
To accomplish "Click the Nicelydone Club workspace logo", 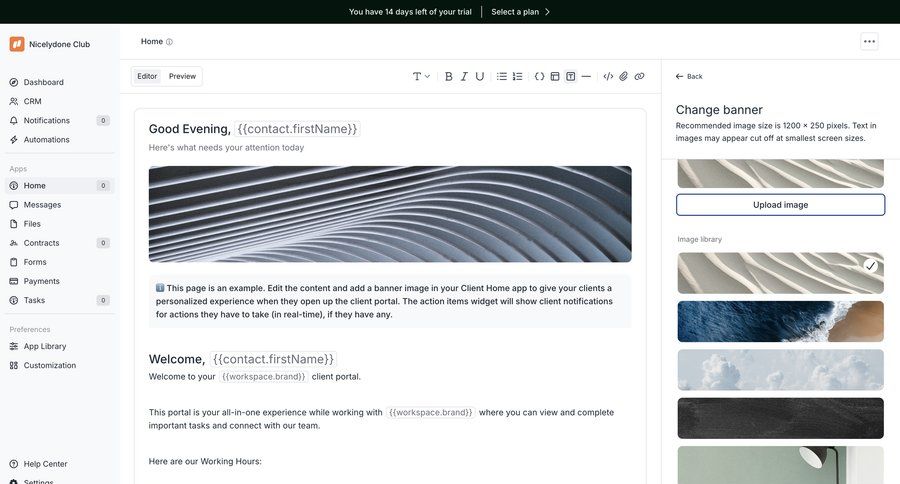I will (x=17, y=44).
